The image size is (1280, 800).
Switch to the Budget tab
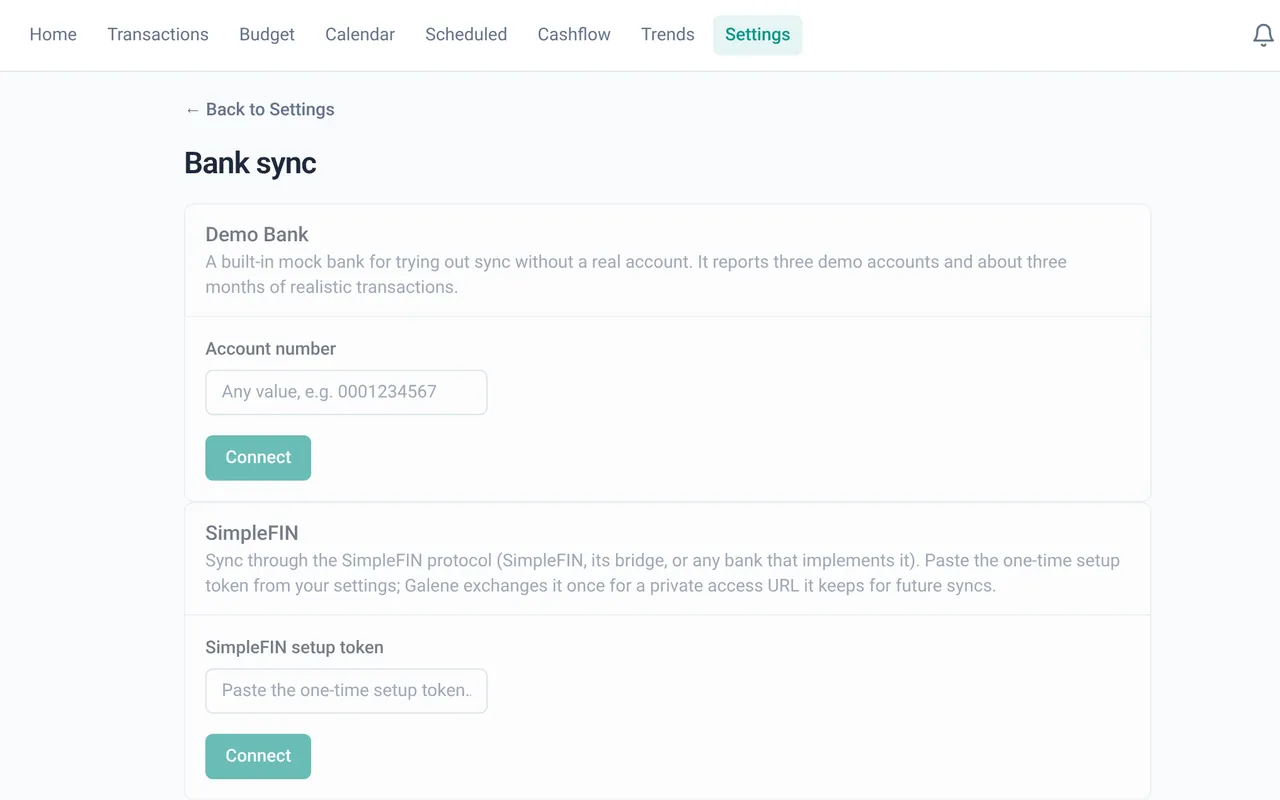pyautogui.click(x=267, y=35)
